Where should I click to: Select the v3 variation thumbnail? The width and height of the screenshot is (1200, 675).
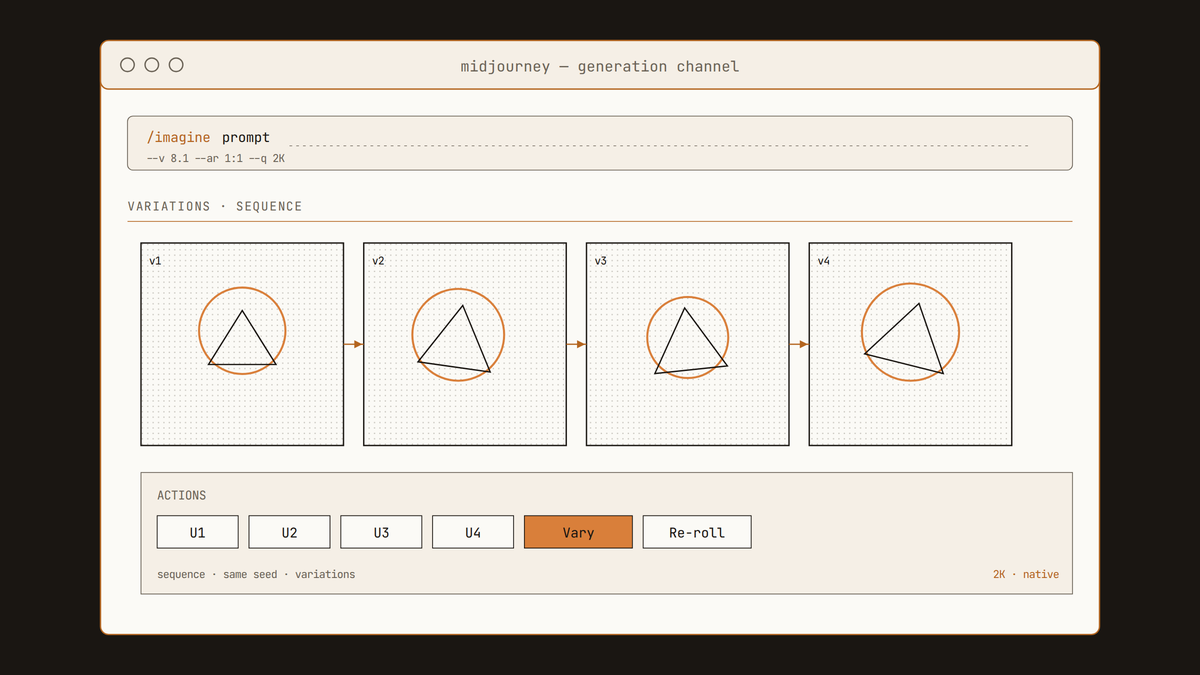(x=688, y=344)
